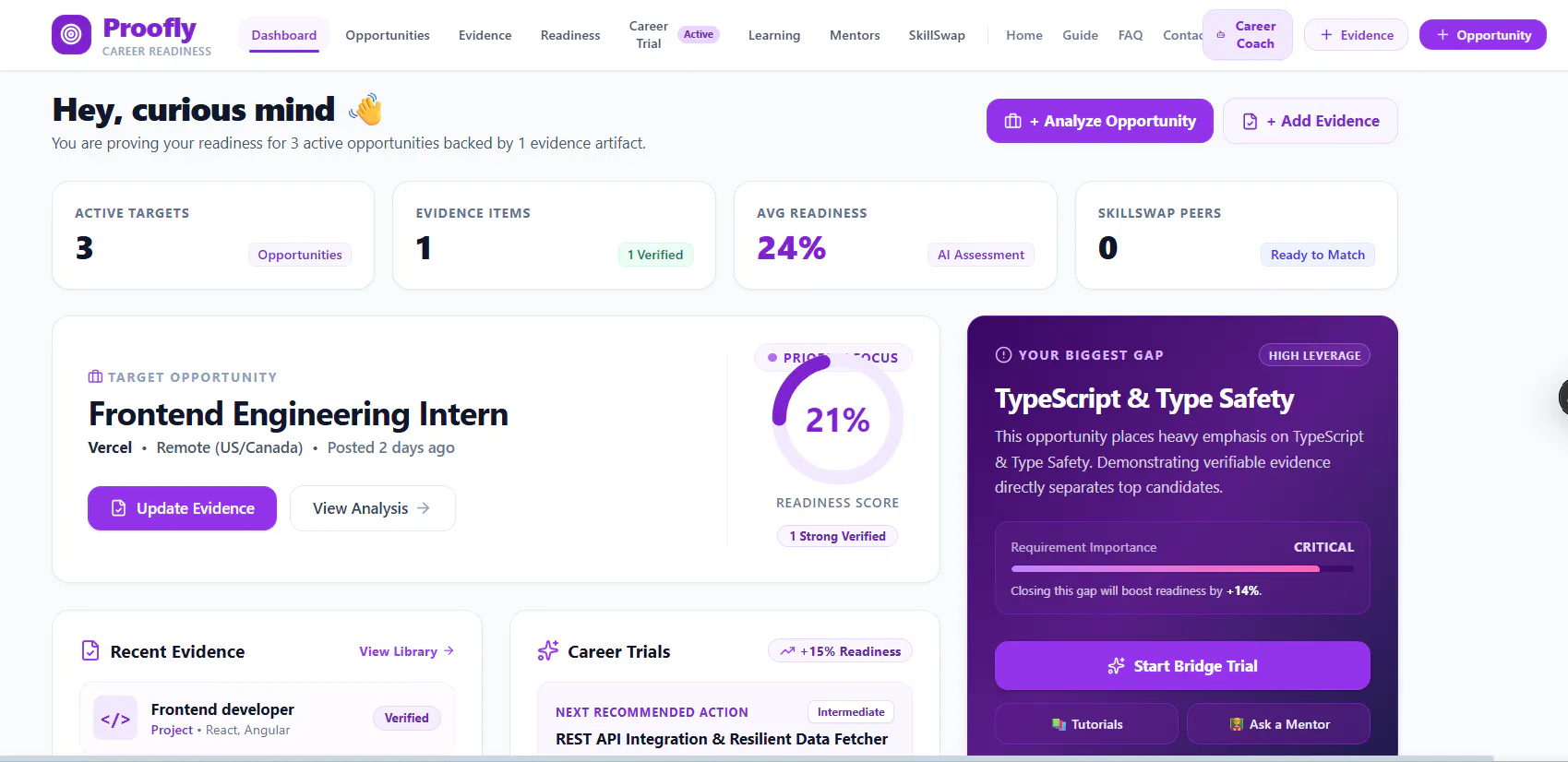
Task: Click the AI Assessment tag
Action: pyautogui.click(x=981, y=255)
